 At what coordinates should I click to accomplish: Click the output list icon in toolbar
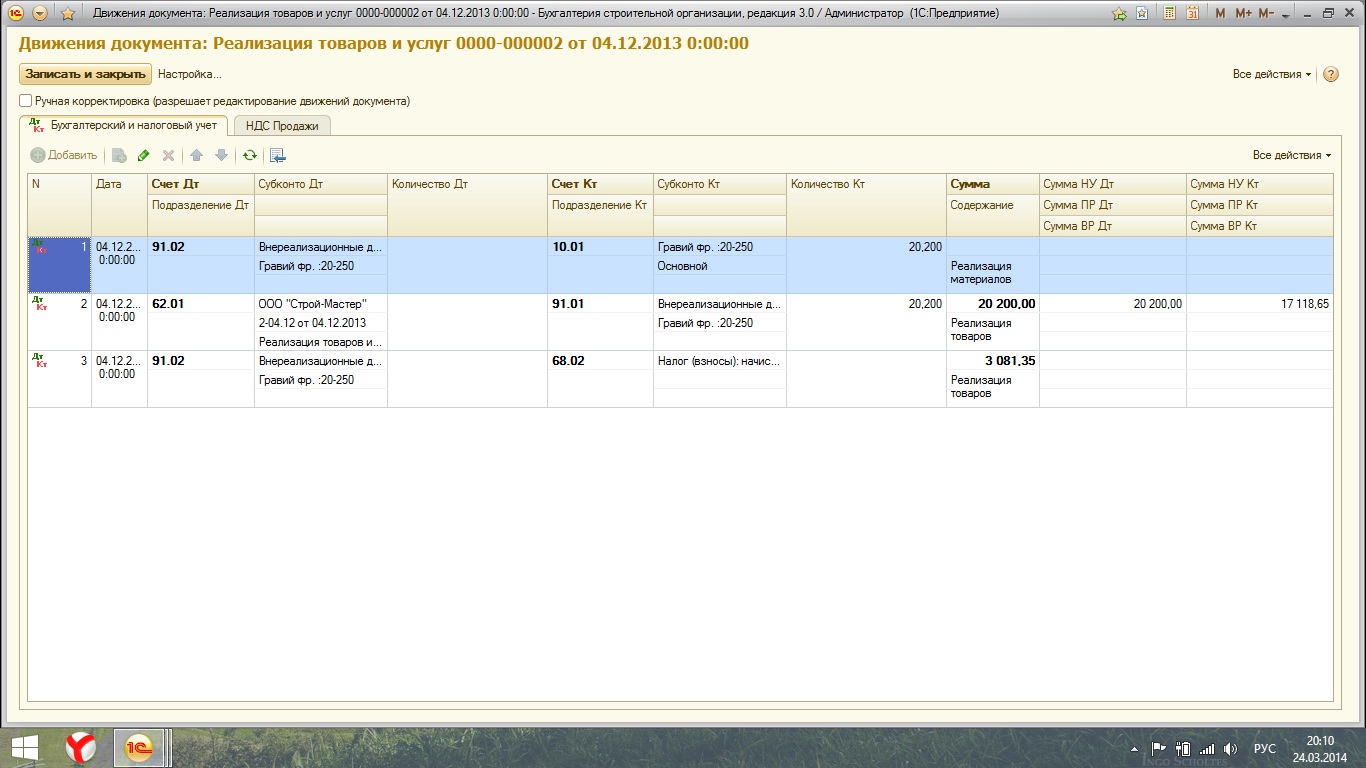[277, 155]
